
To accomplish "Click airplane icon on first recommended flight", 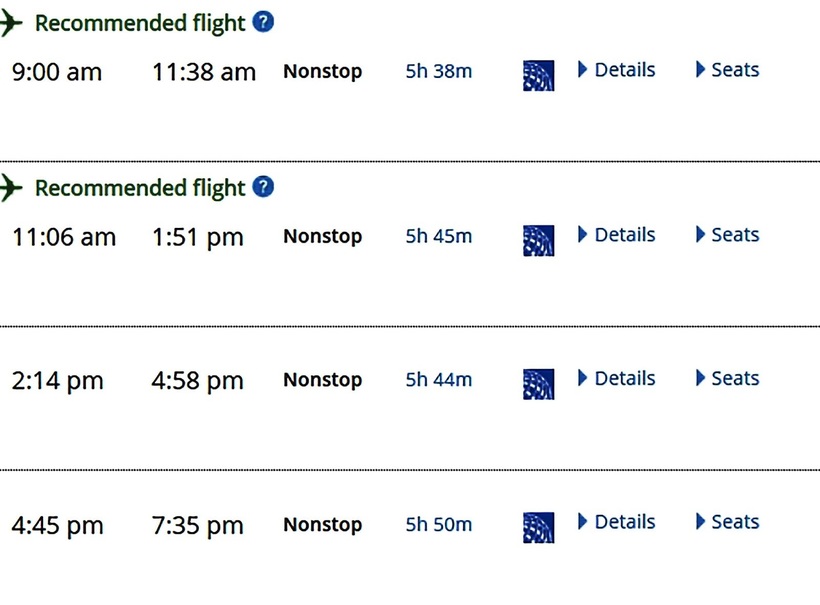I will point(11,24).
